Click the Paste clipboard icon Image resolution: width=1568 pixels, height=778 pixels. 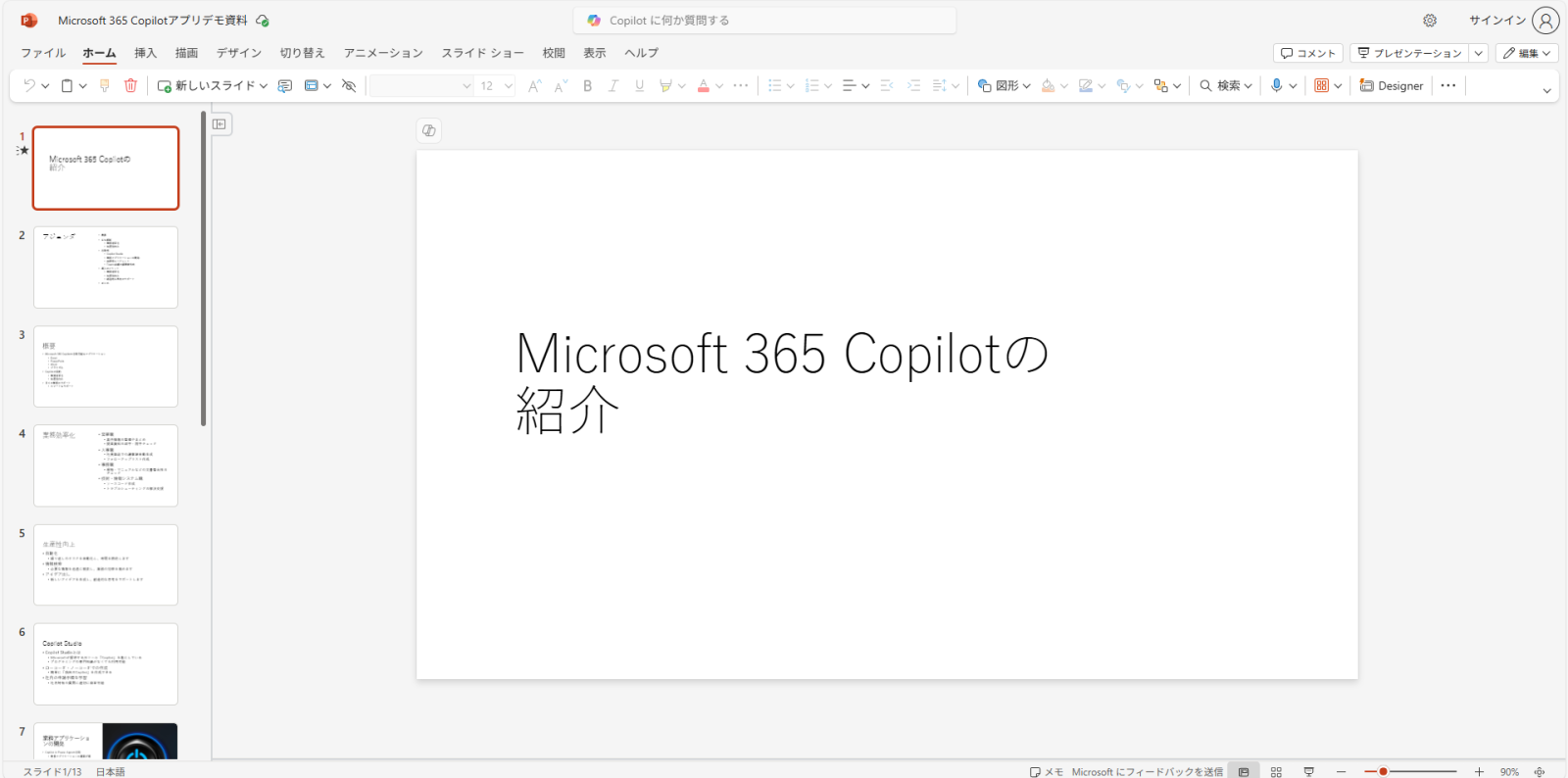(67, 86)
